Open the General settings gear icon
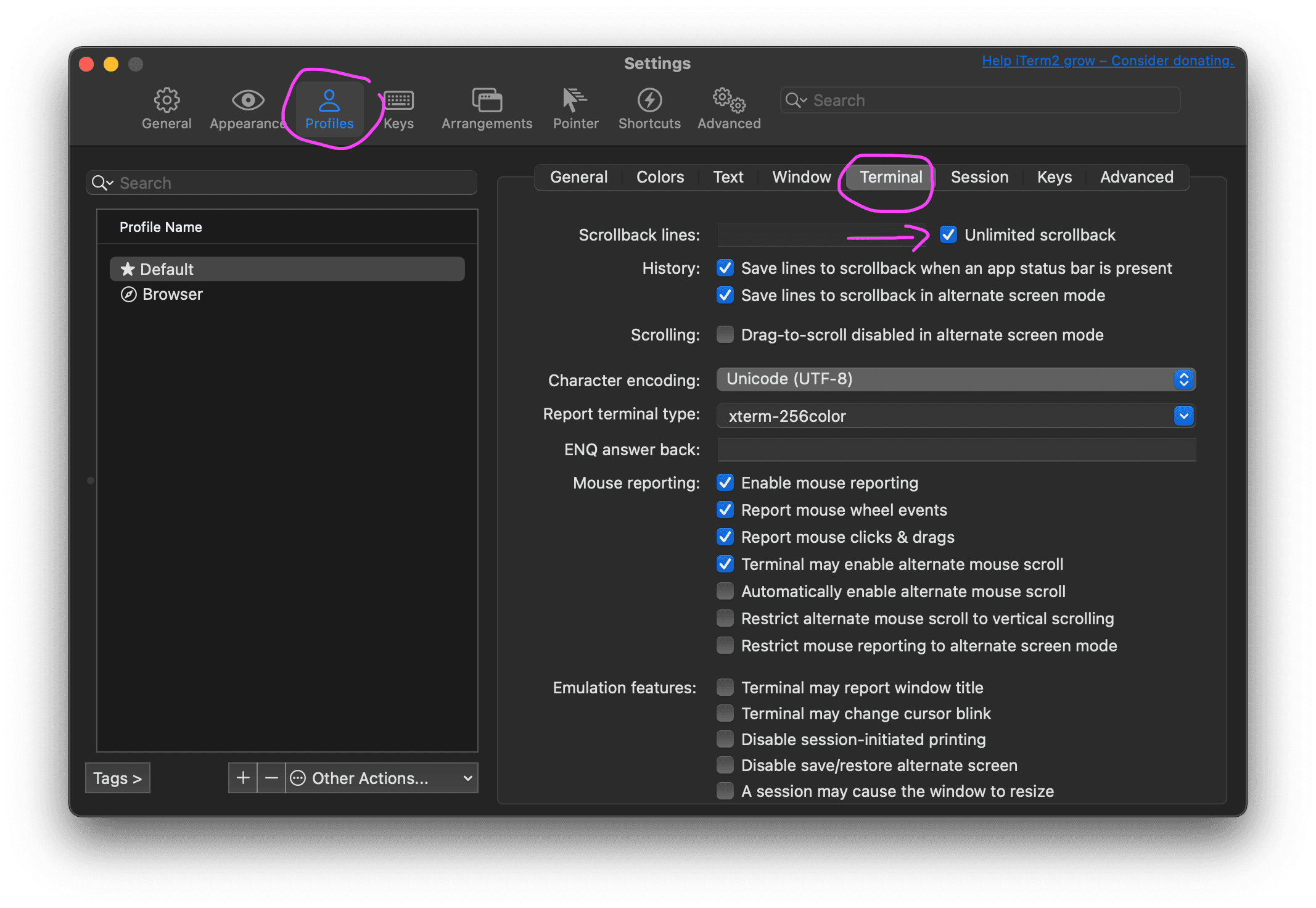Viewport: 1316px width, 908px height. point(167,100)
